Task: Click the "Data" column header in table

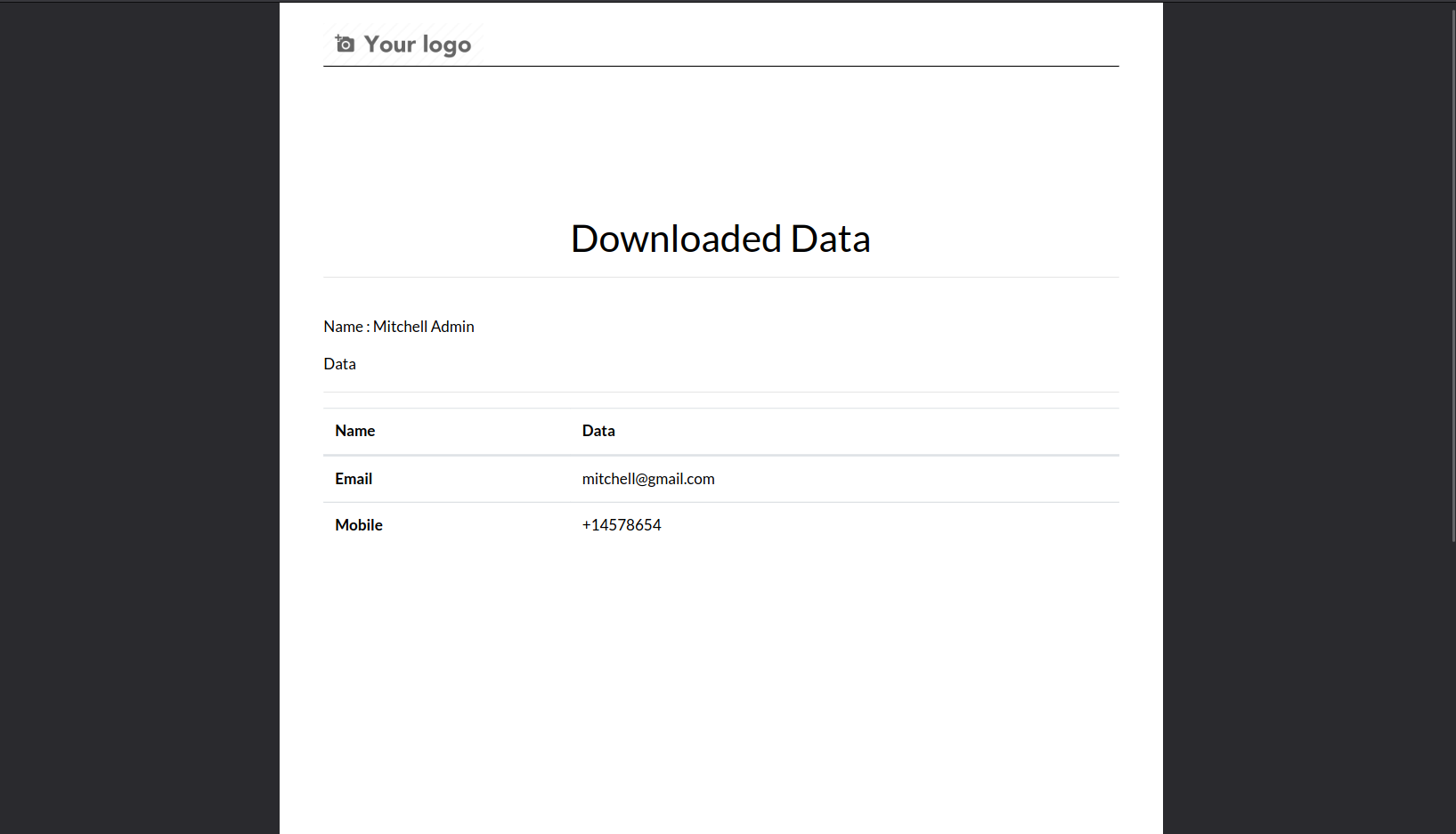Action: click(x=598, y=431)
